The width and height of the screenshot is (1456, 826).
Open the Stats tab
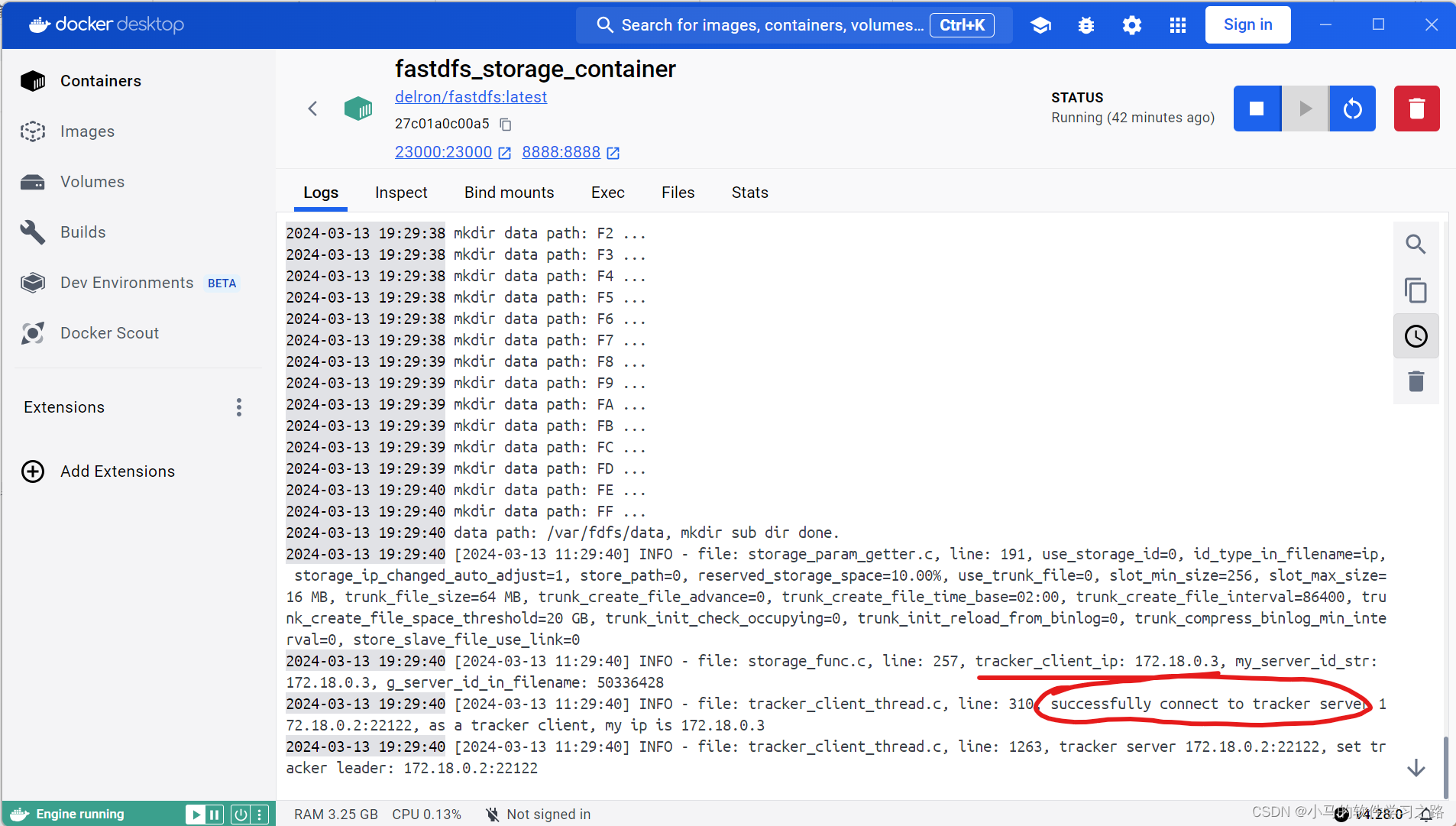[749, 193]
